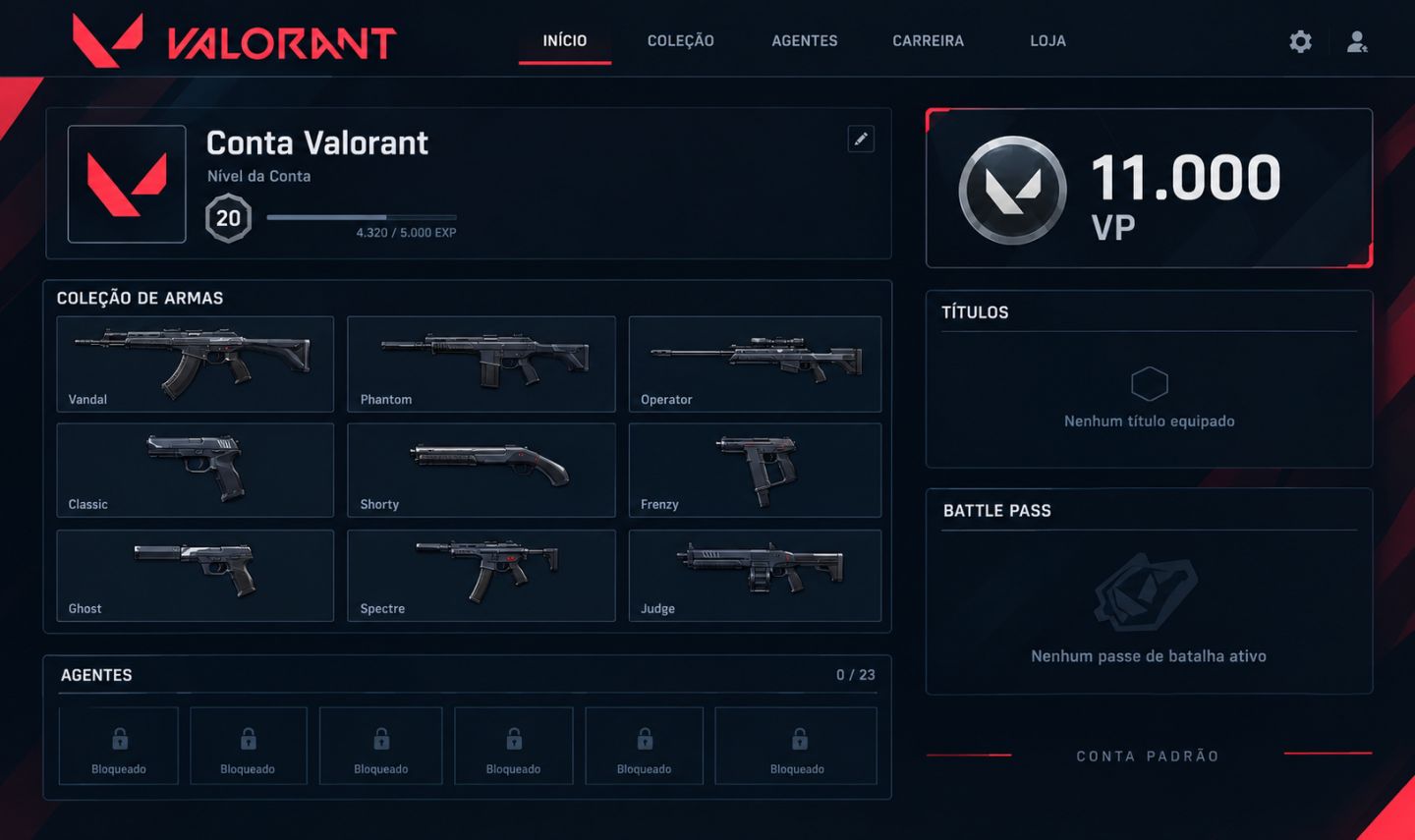Viewport: 1415px width, 840px height.
Task: Click the 'Nível da Conta' label
Action: pos(258,176)
